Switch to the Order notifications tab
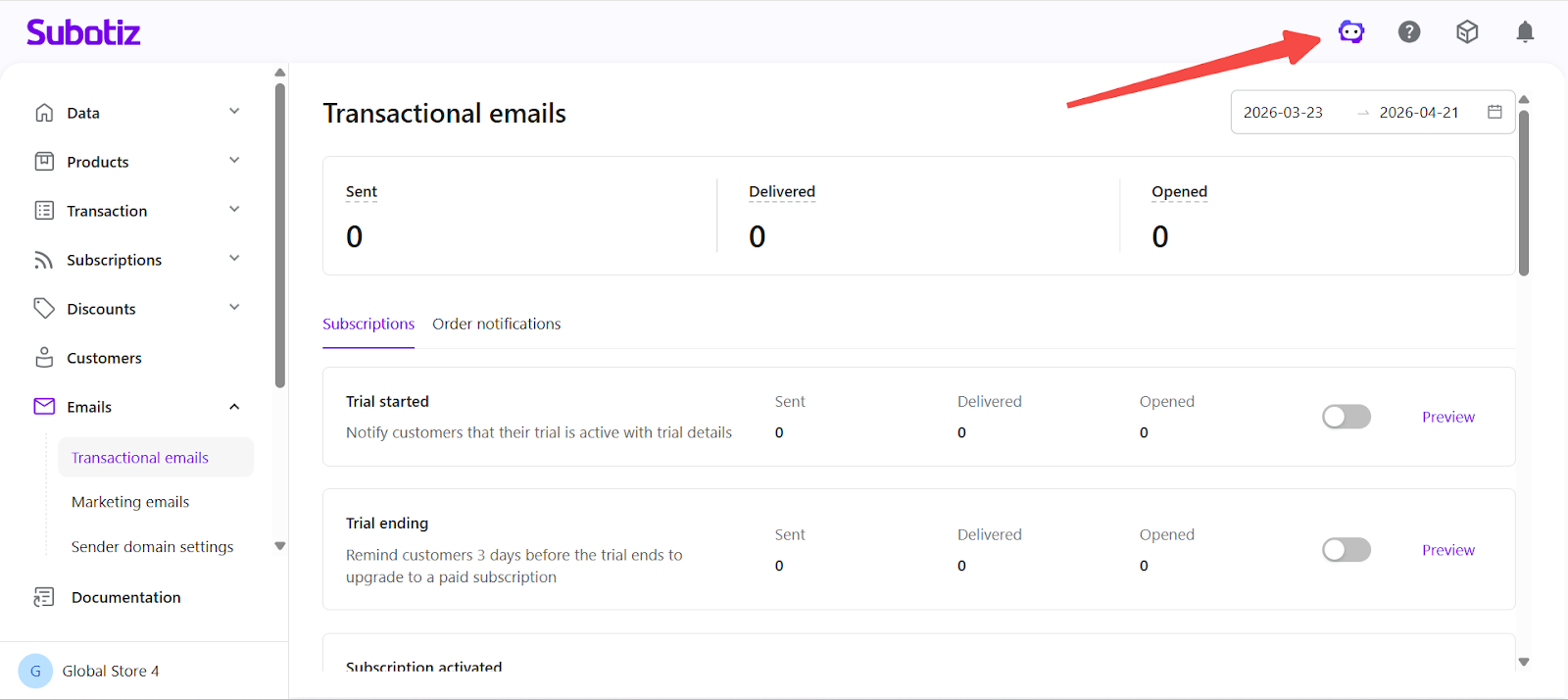The height and width of the screenshot is (700, 1568). [496, 324]
